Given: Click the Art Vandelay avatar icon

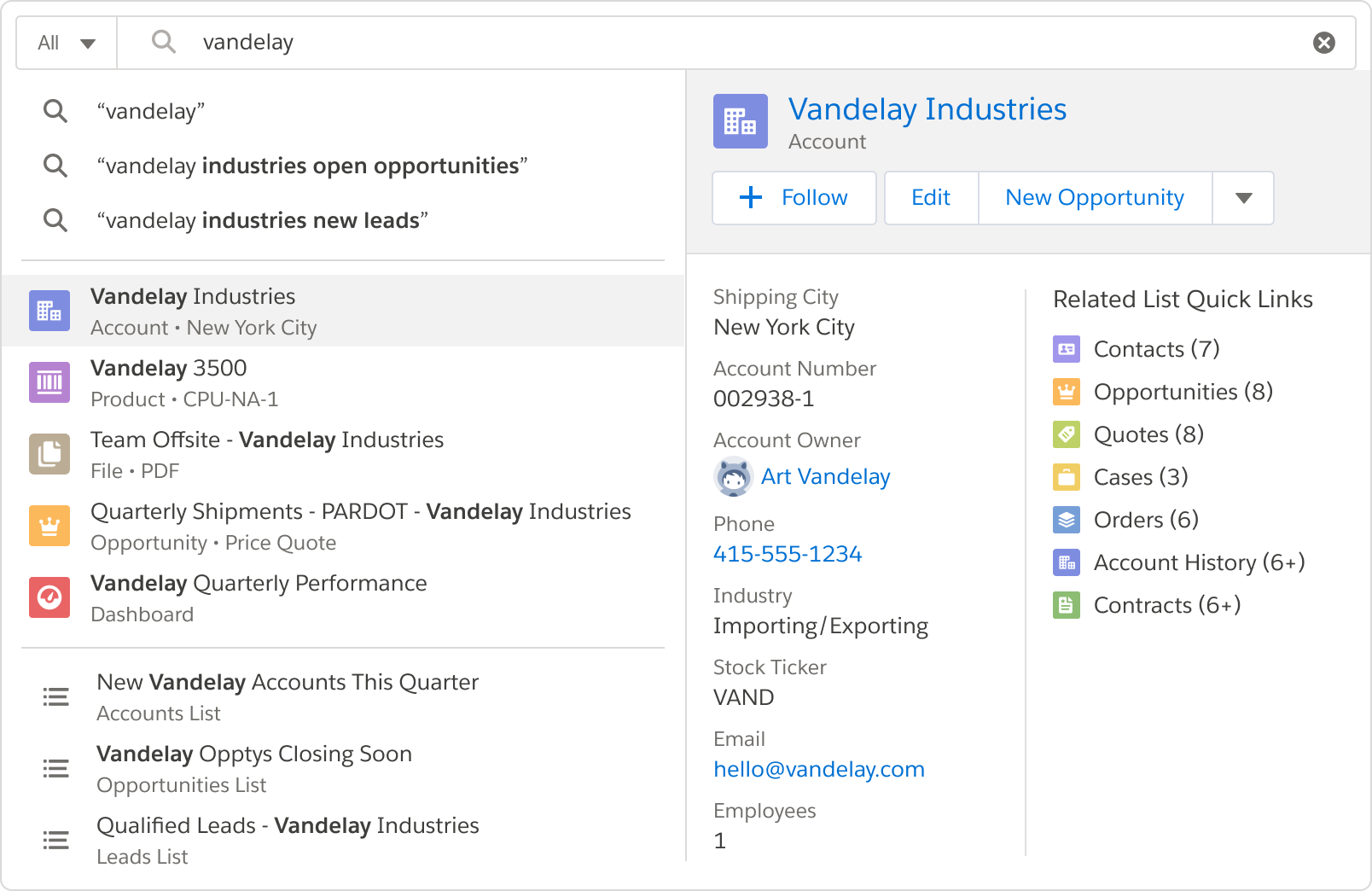Looking at the screenshot, I should click(733, 476).
